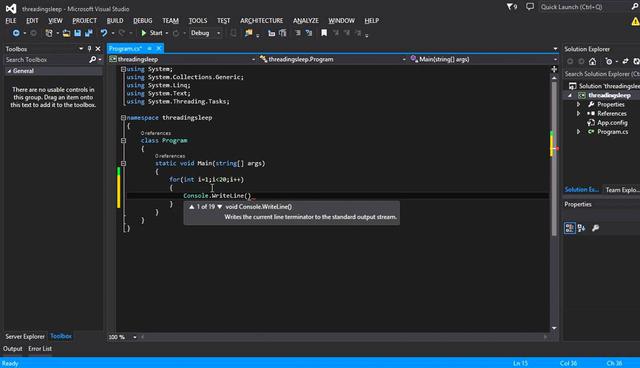Close the Program.cs document tab
The width and height of the screenshot is (640, 368).
159,49
